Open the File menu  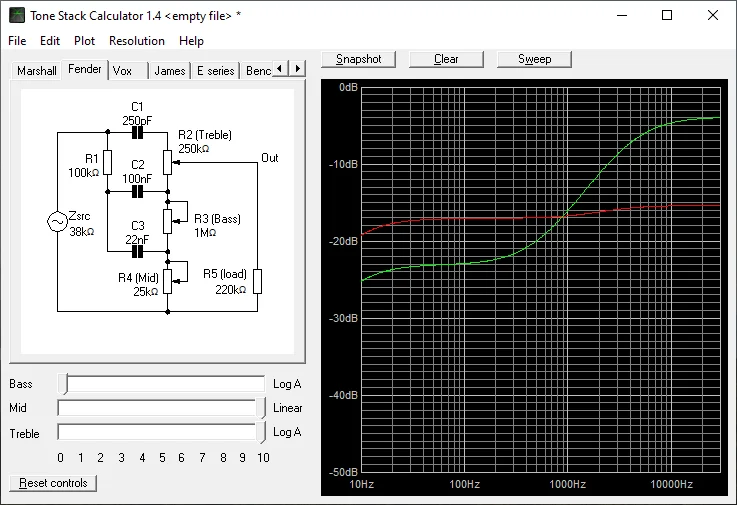[x=17, y=41]
